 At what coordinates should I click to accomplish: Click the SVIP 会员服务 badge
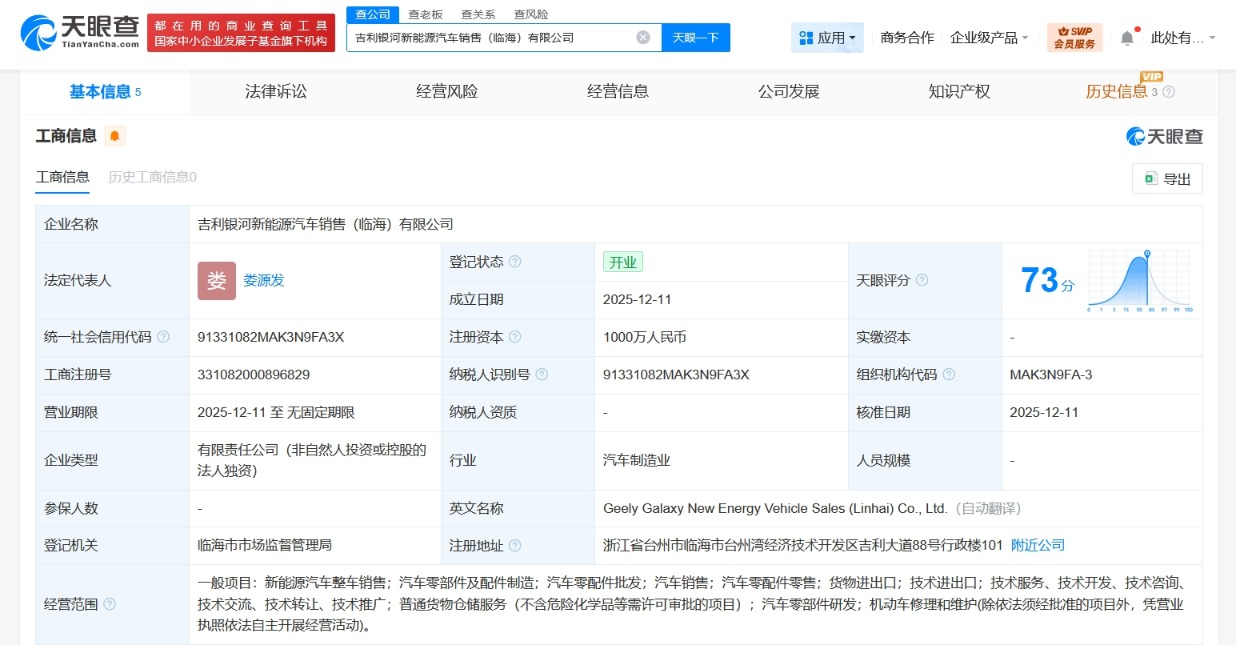(1074, 37)
